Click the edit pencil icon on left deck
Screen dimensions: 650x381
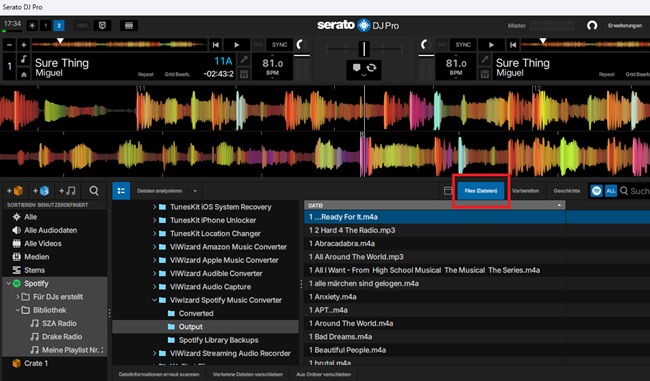click(x=244, y=60)
